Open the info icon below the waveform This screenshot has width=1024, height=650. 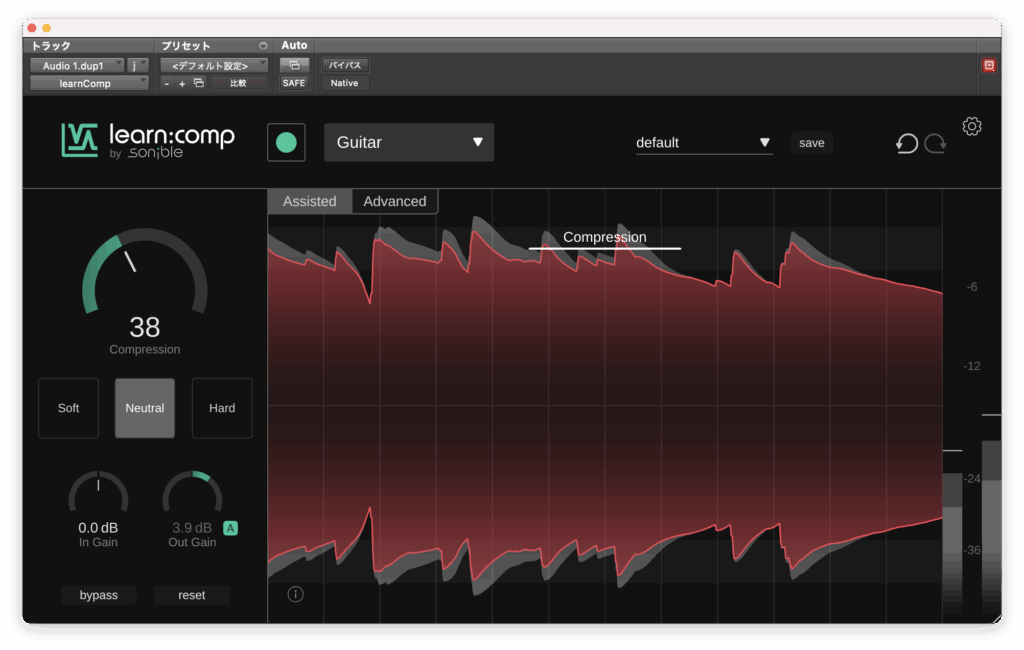tap(295, 594)
